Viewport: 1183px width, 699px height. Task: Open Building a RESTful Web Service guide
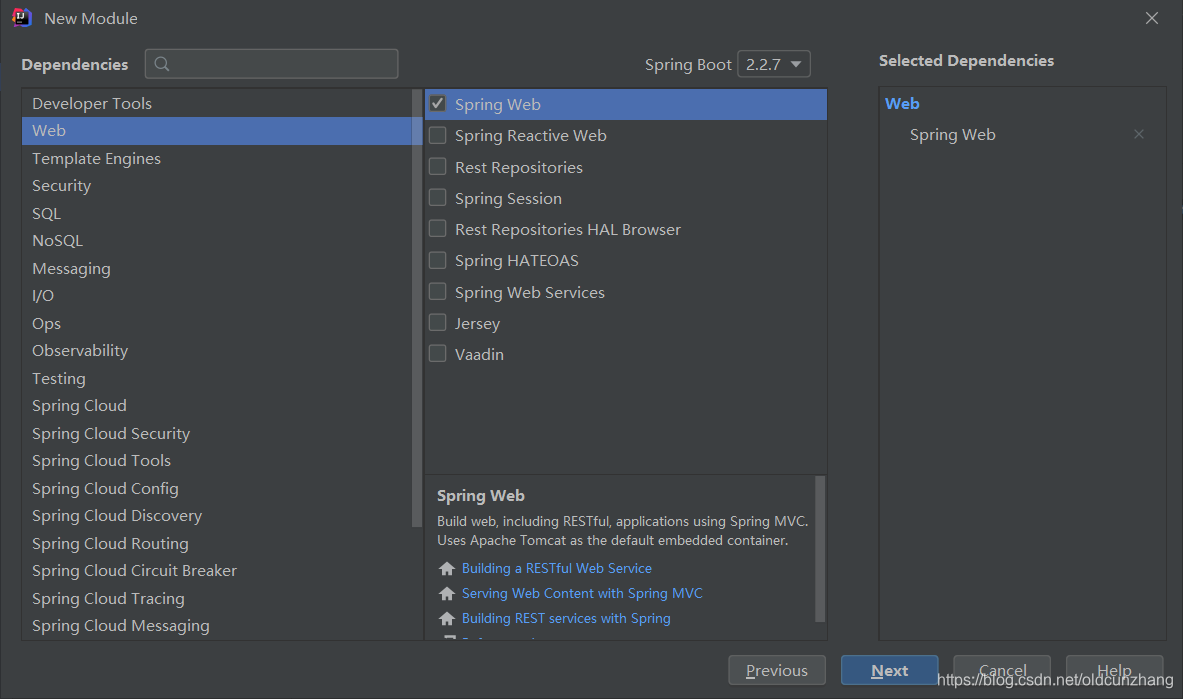(557, 568)
